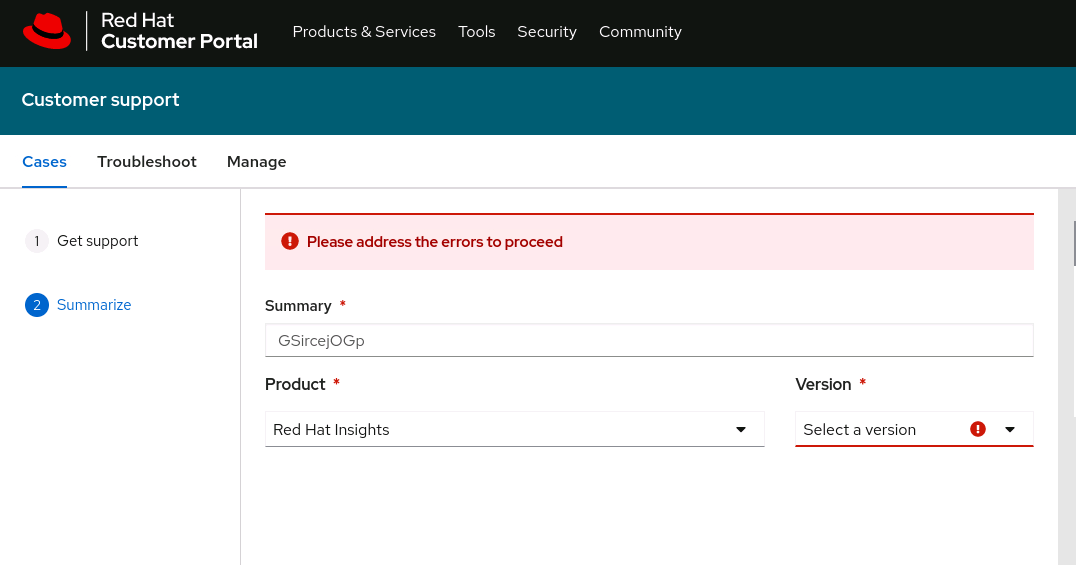The image size is (1076, 565).
Task: Open the Red Hat Insights product selector
Action: [500, 430]
